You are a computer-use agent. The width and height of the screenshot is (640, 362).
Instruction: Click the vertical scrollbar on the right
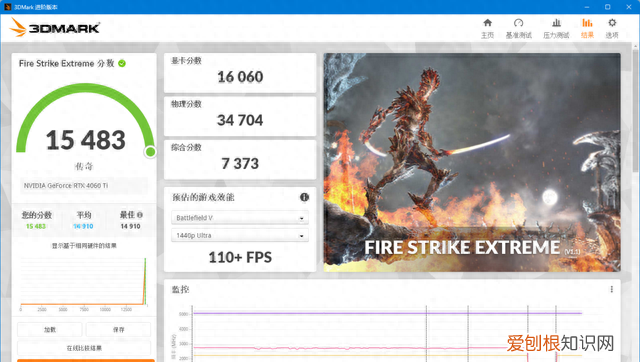636,110
